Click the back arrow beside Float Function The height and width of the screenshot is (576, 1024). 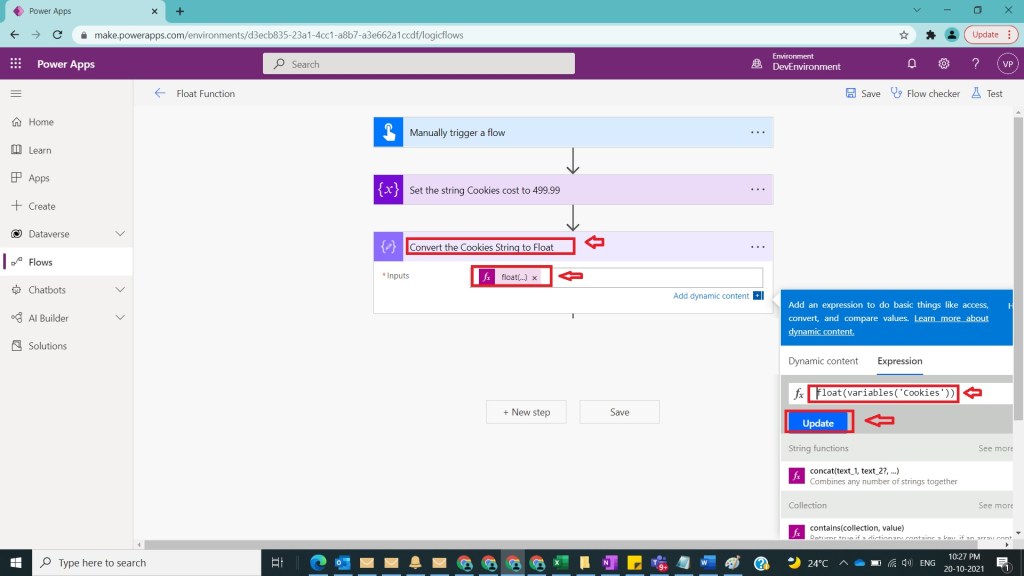[160, 94]
